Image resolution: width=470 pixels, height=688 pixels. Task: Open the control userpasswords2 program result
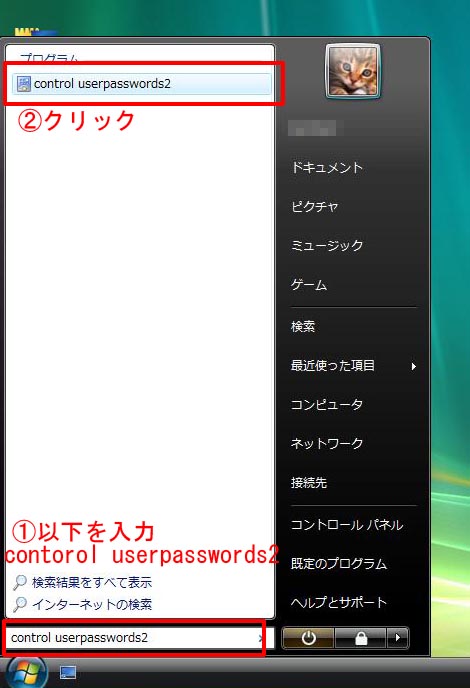(x=142, y=83)
